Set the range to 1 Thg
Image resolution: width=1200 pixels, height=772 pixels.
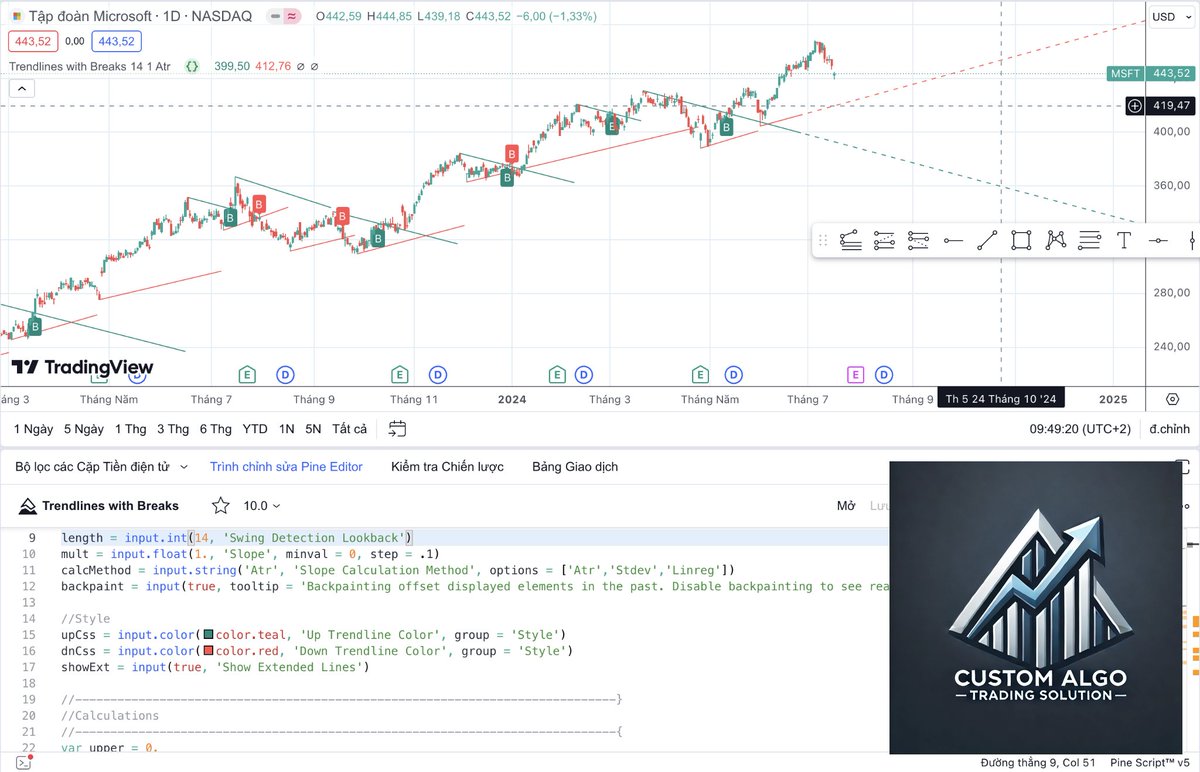click(x=130, y=429)
